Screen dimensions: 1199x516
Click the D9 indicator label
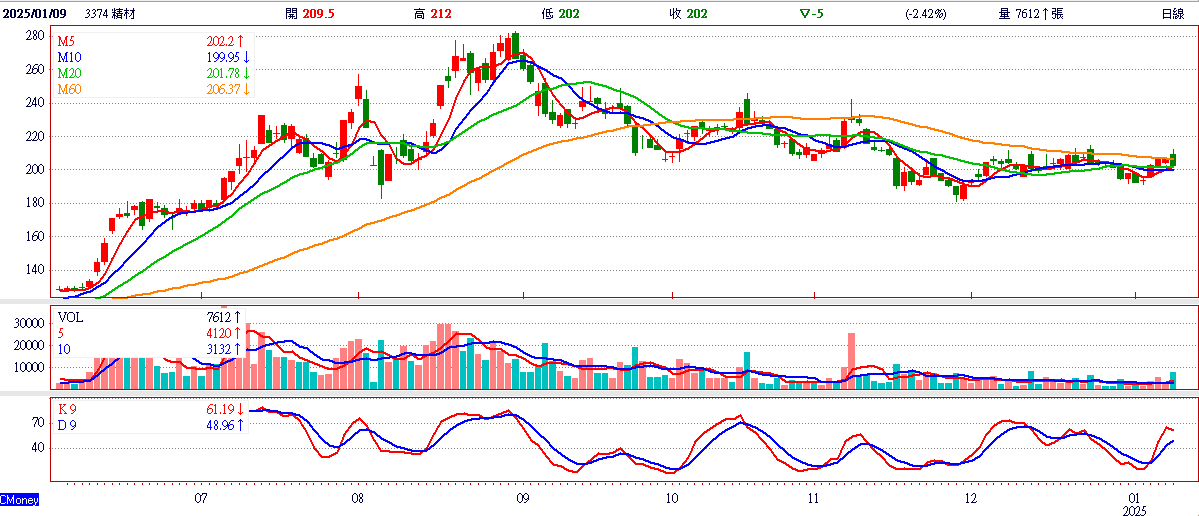point(67,425)
